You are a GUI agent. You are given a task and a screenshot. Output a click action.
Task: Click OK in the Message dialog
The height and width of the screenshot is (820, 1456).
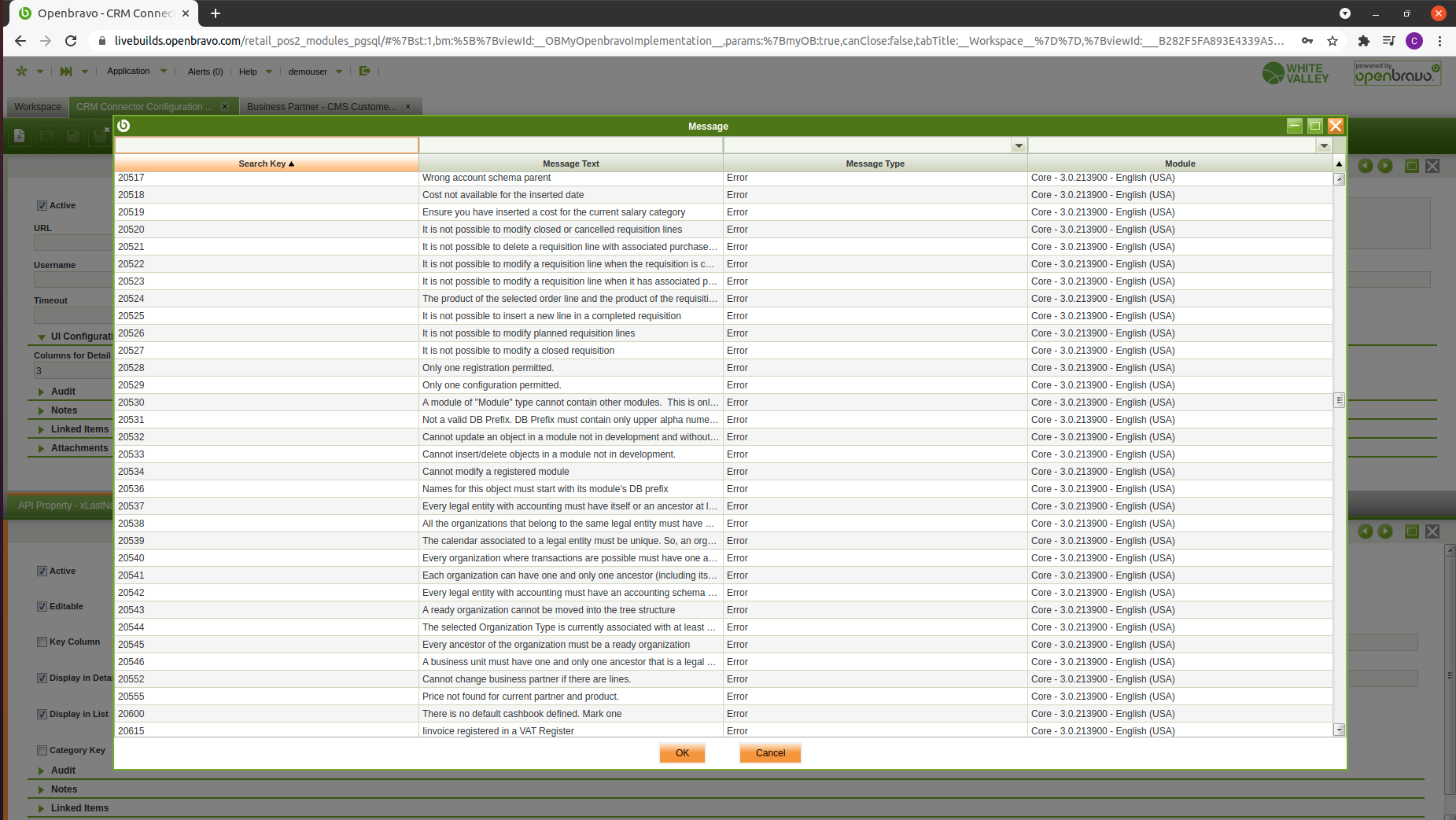(682, 753)
